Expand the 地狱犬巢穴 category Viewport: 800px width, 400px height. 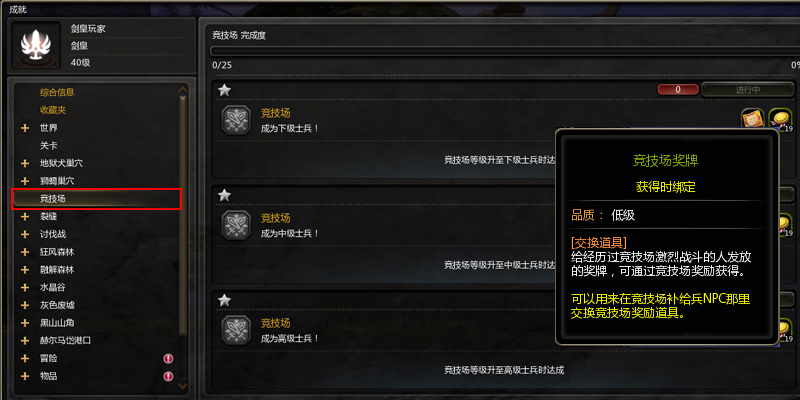[24, 163]
